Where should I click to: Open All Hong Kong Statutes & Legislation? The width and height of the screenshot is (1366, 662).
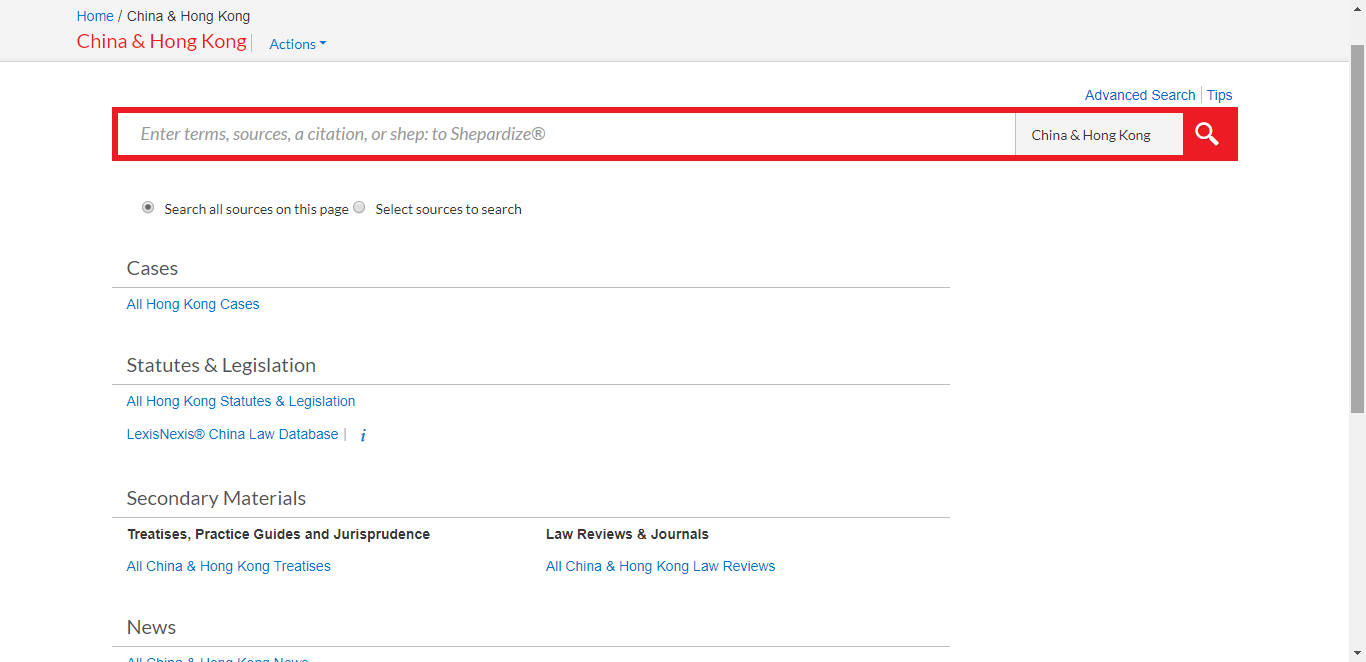pyautogui.click(x=241, y=401)
